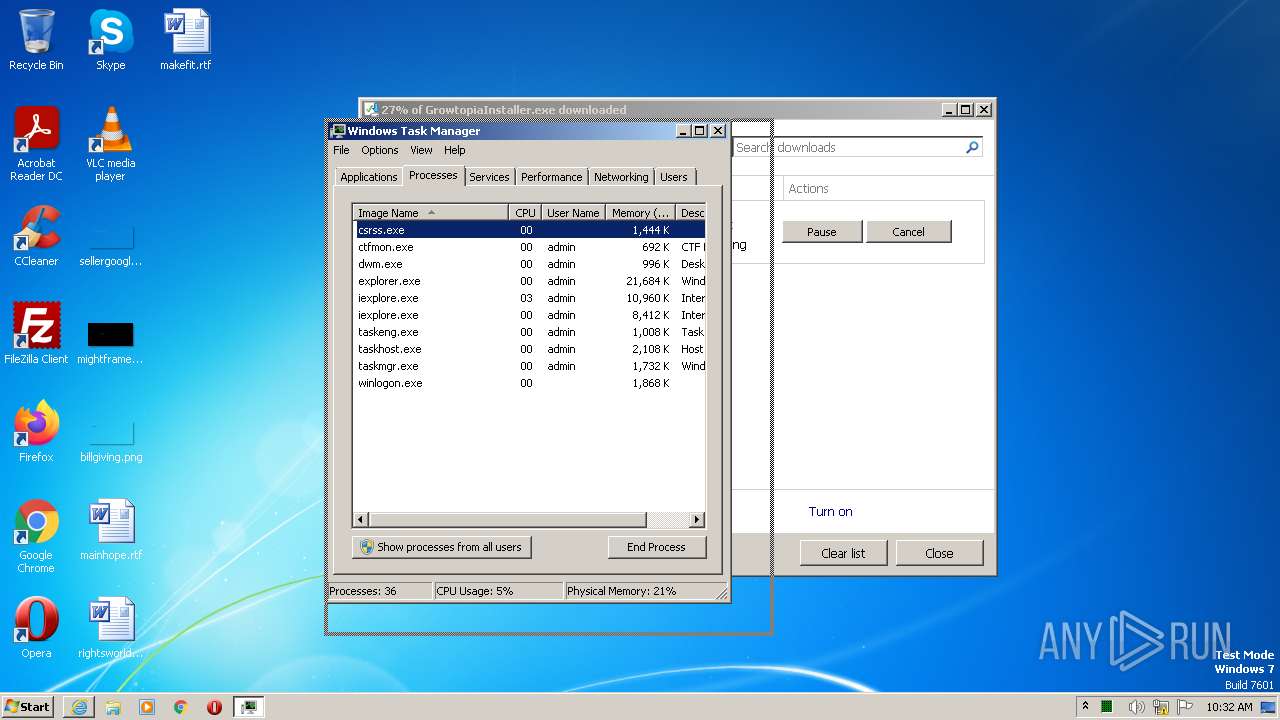This screenshot has height=720, width=1280.
Task: Open the Action Center flag icon
Action: [x=1186, y=707]
